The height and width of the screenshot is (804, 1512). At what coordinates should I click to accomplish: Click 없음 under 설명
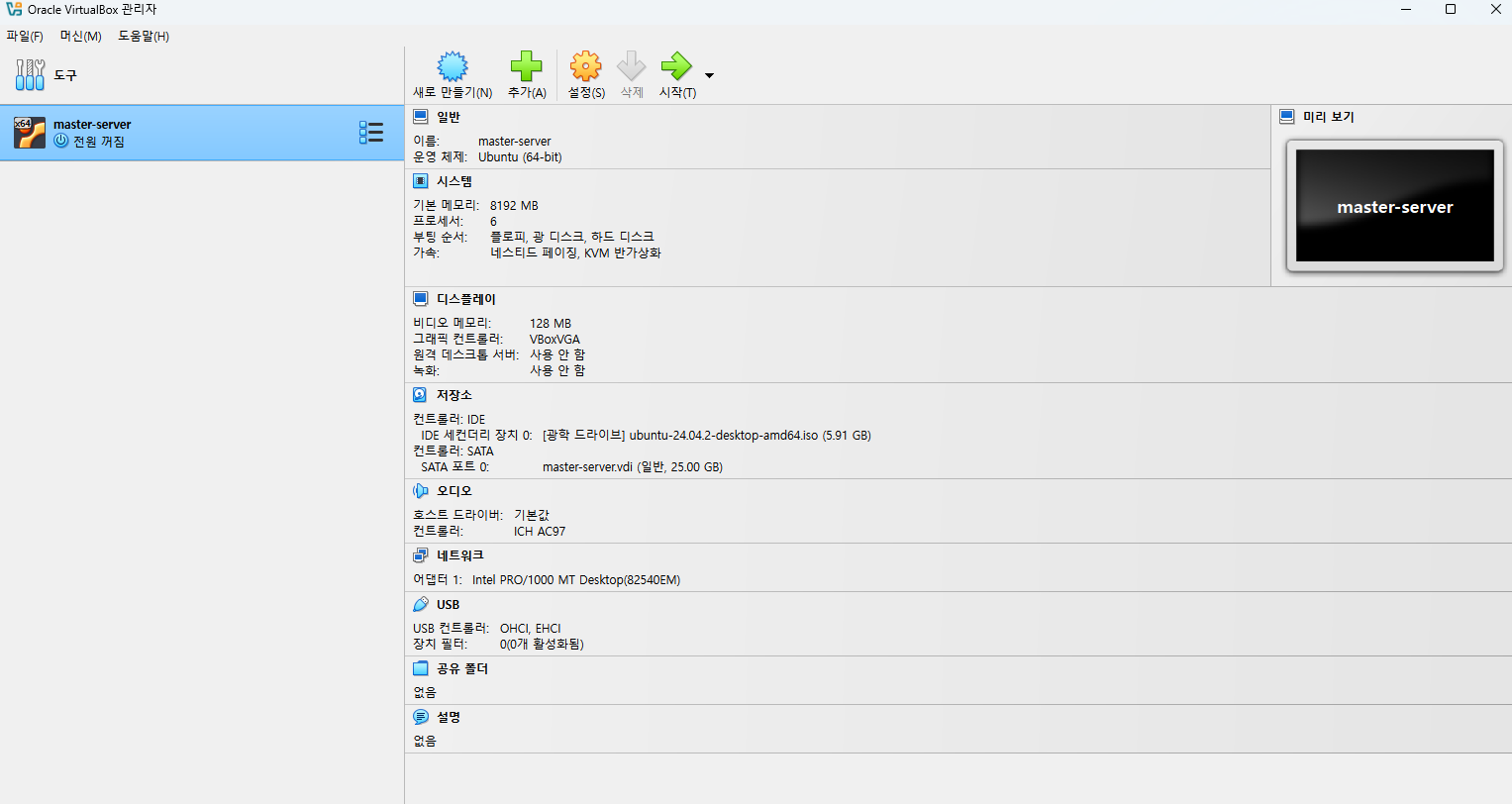click(425, 742)
